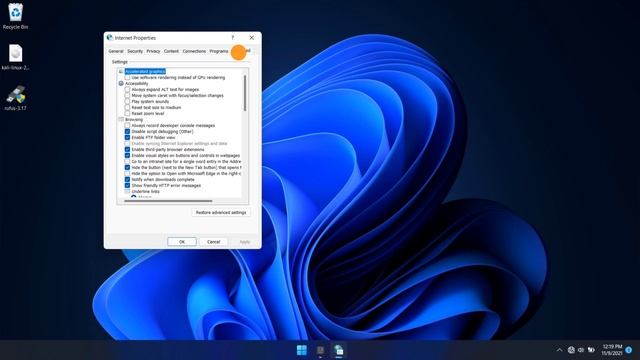Switch to the Security tab
This screenshot has width=640, height=360.
coord(135,51)
